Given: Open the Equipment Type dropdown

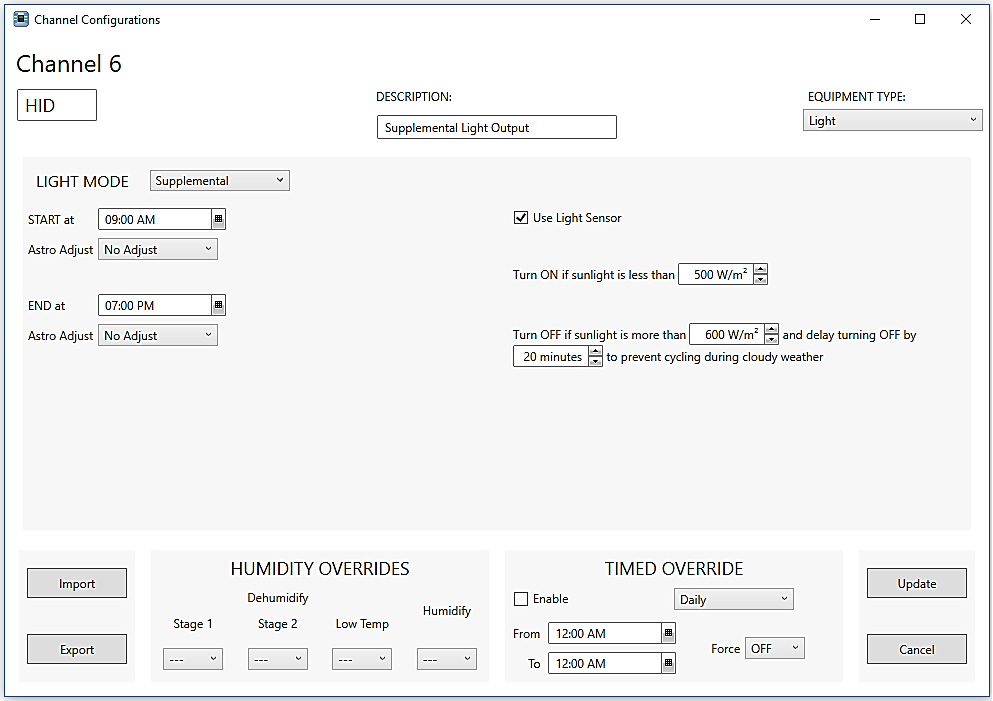Looking at the screenshot, I should pos(892,120).
